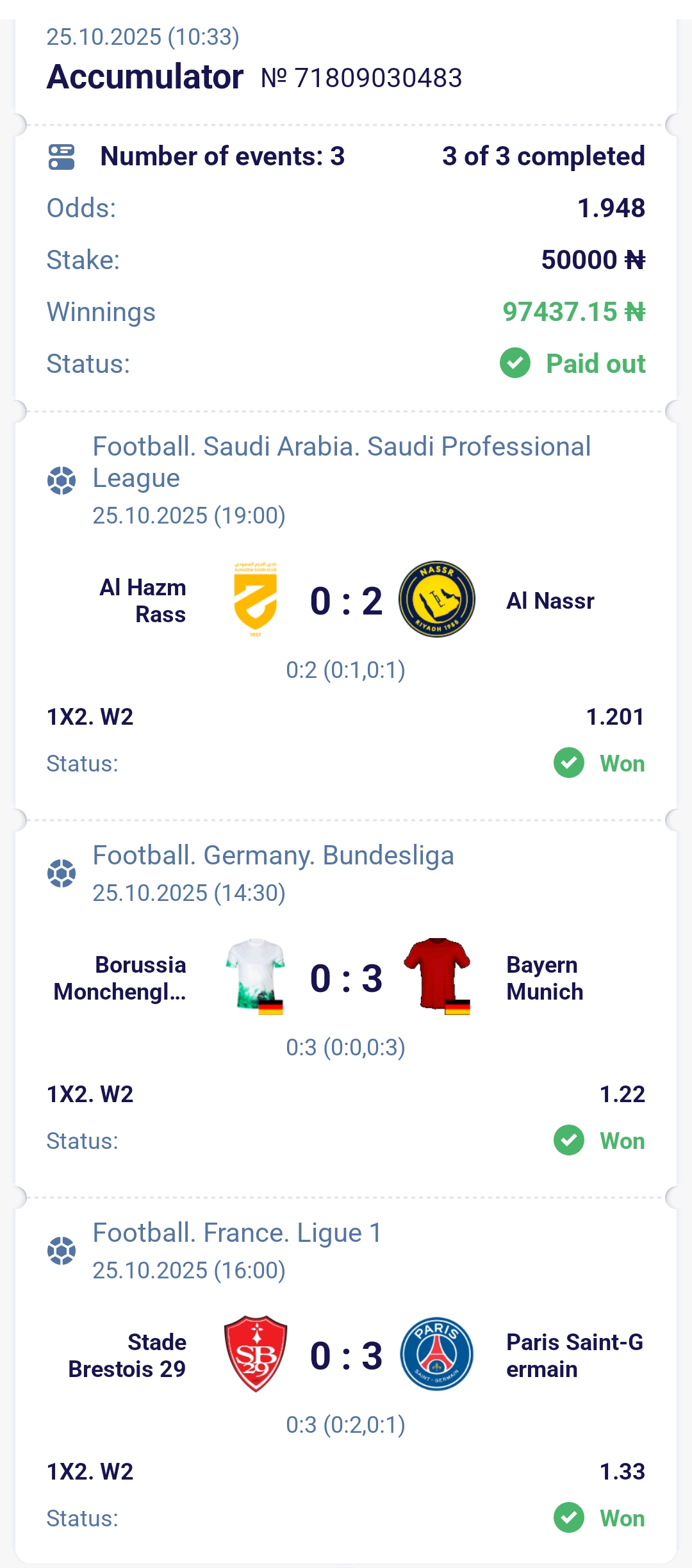
Task: Tap the 0 : 3 score of Brestois match
Action: [x=346, y=1356]
